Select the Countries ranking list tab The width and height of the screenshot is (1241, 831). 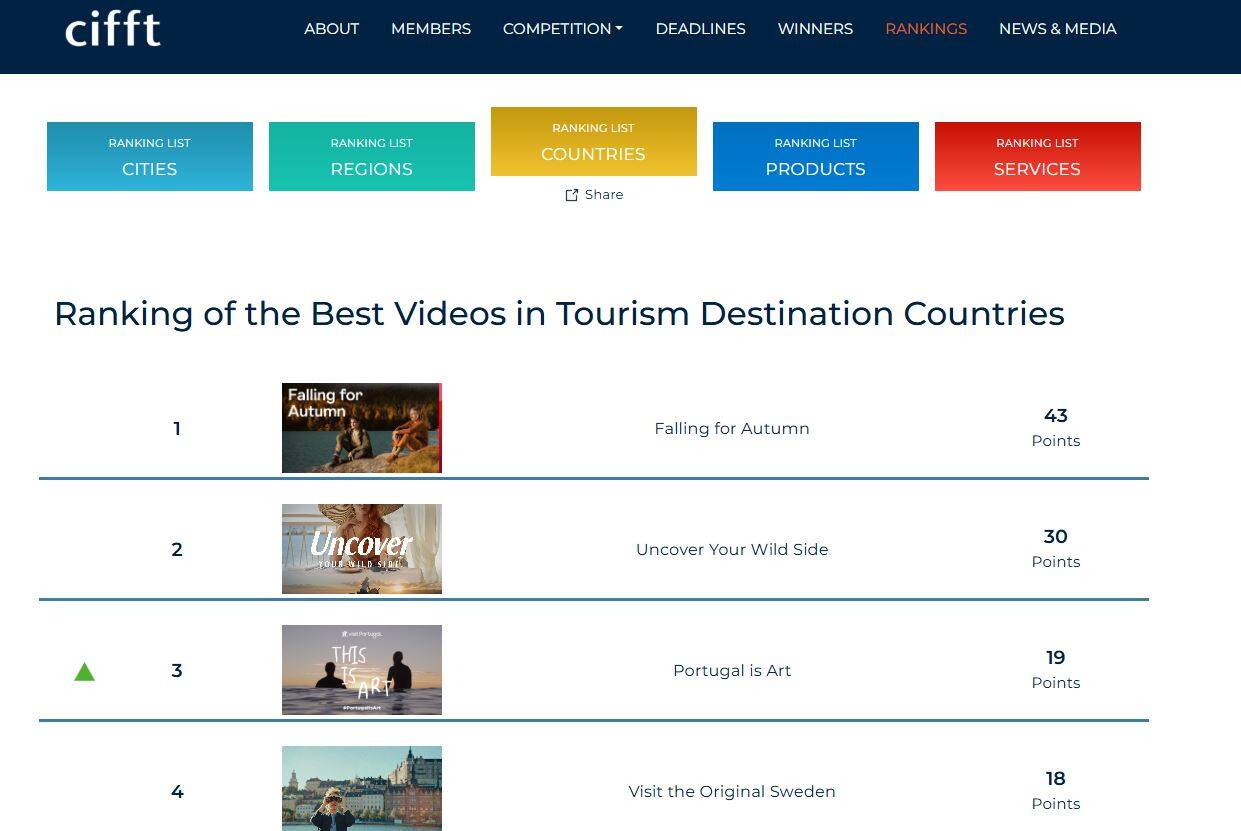[593, 142]
